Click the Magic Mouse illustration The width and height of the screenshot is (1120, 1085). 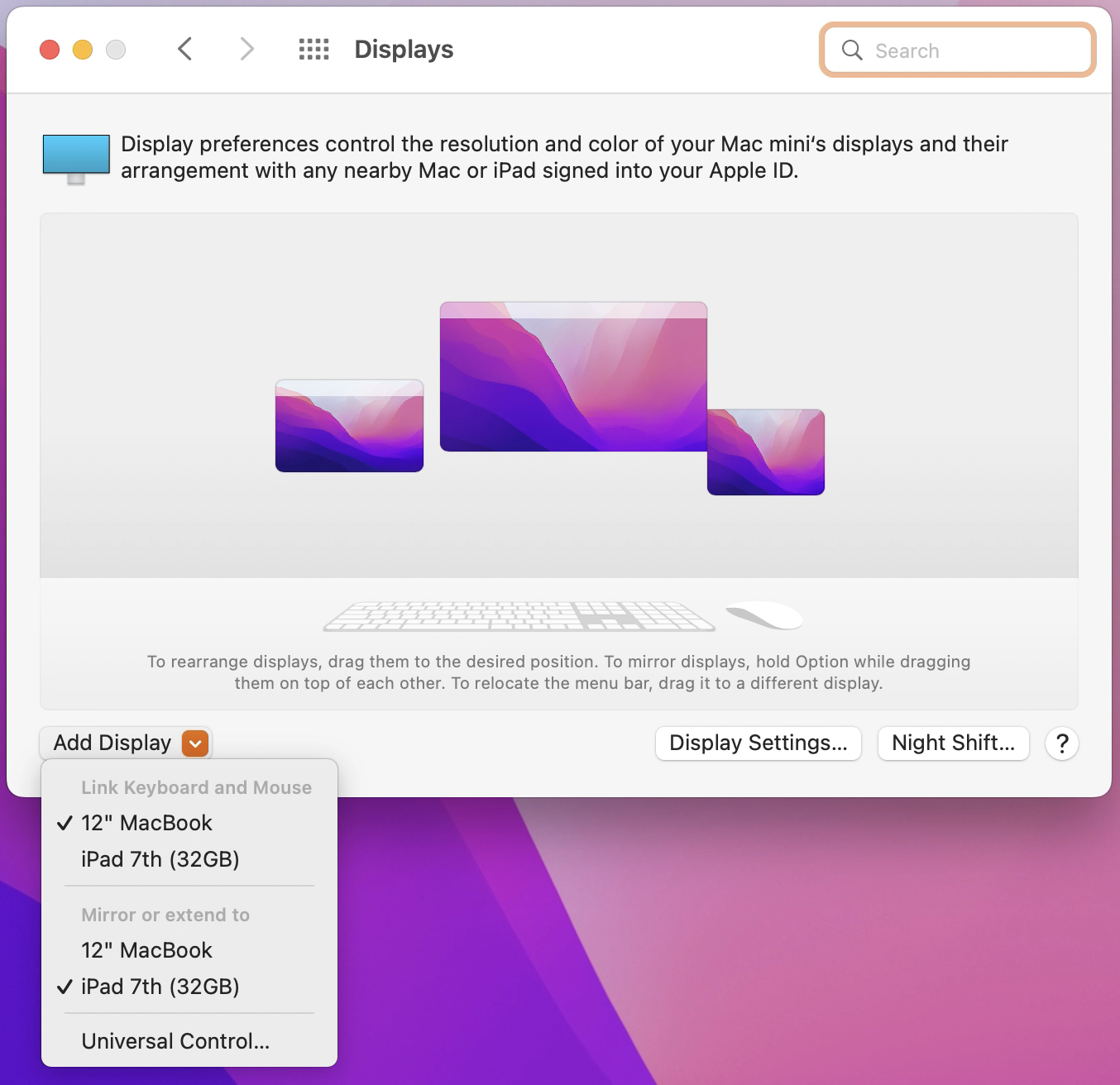tap(764, 615)
